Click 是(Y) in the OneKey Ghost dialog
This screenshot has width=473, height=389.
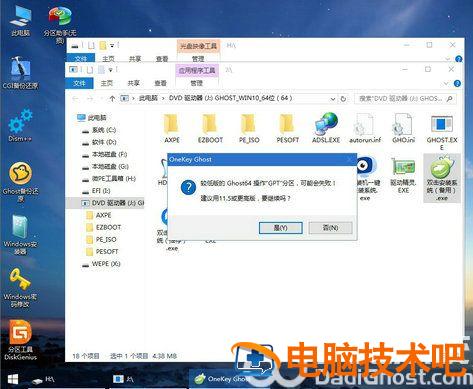coord(281,228)
